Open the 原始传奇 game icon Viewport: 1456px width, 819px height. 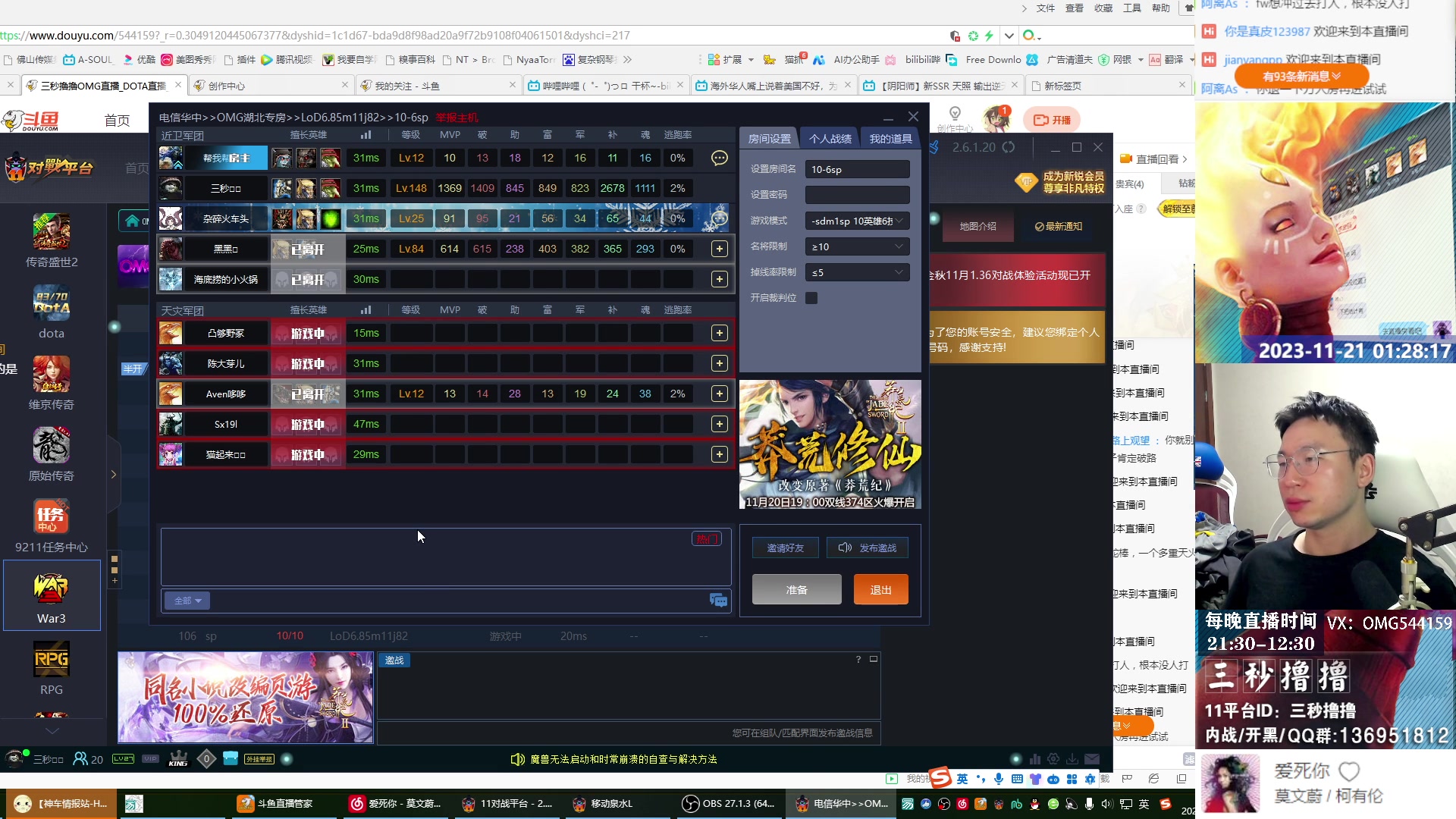(52, 445)
